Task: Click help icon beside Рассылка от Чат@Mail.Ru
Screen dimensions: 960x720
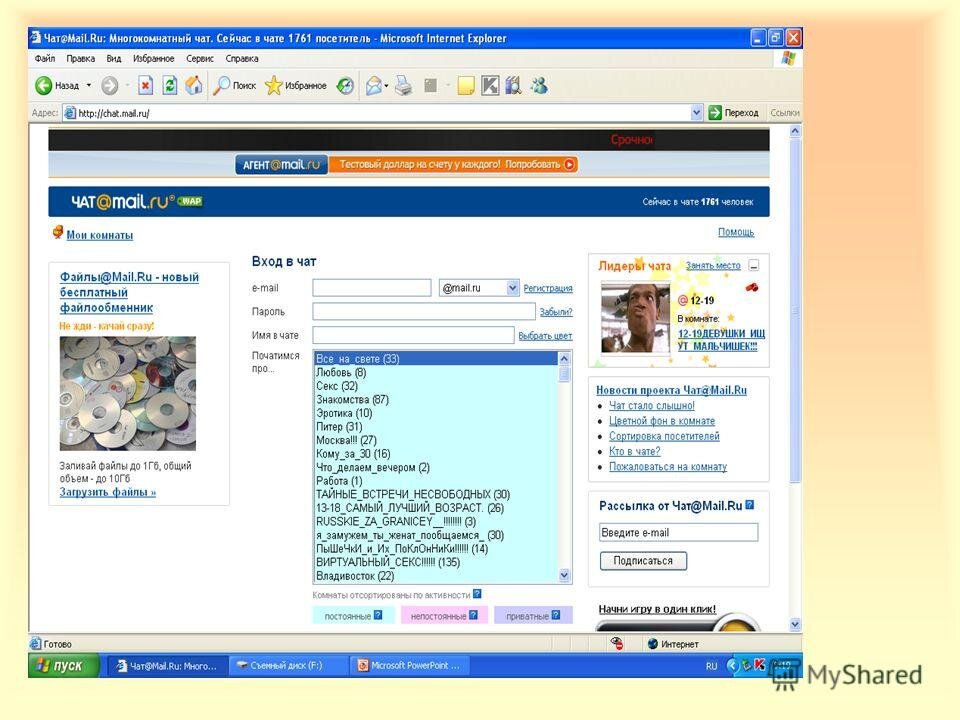Action: [750, 505]
